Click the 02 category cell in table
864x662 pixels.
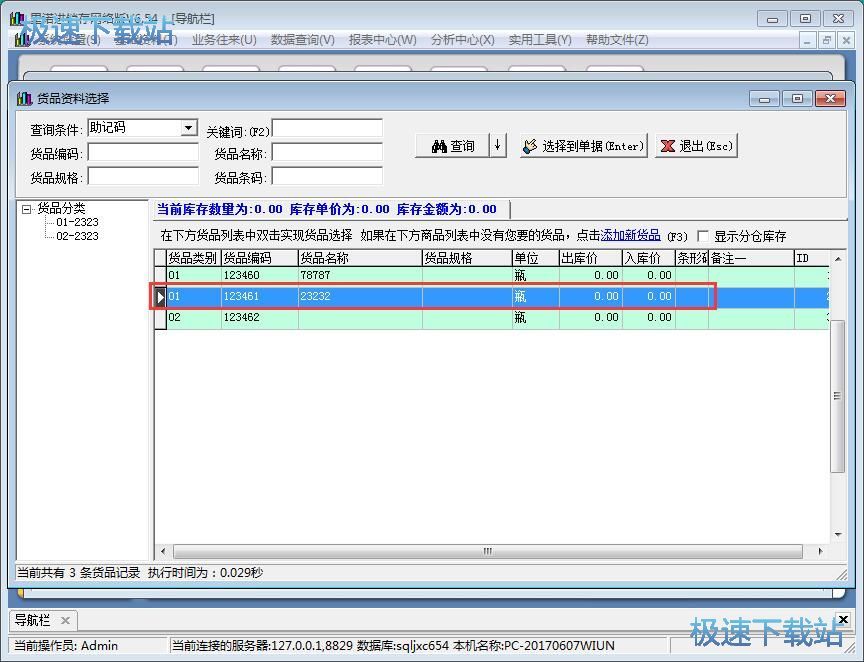coord(193,317)
